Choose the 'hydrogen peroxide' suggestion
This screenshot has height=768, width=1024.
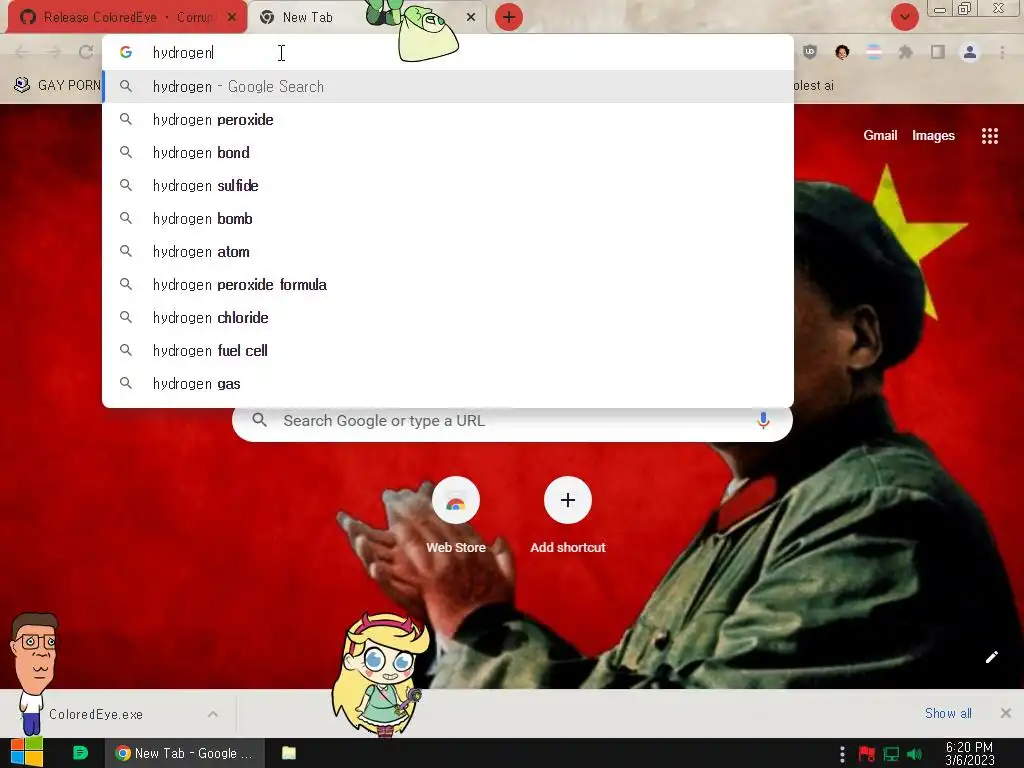[448, 120]
